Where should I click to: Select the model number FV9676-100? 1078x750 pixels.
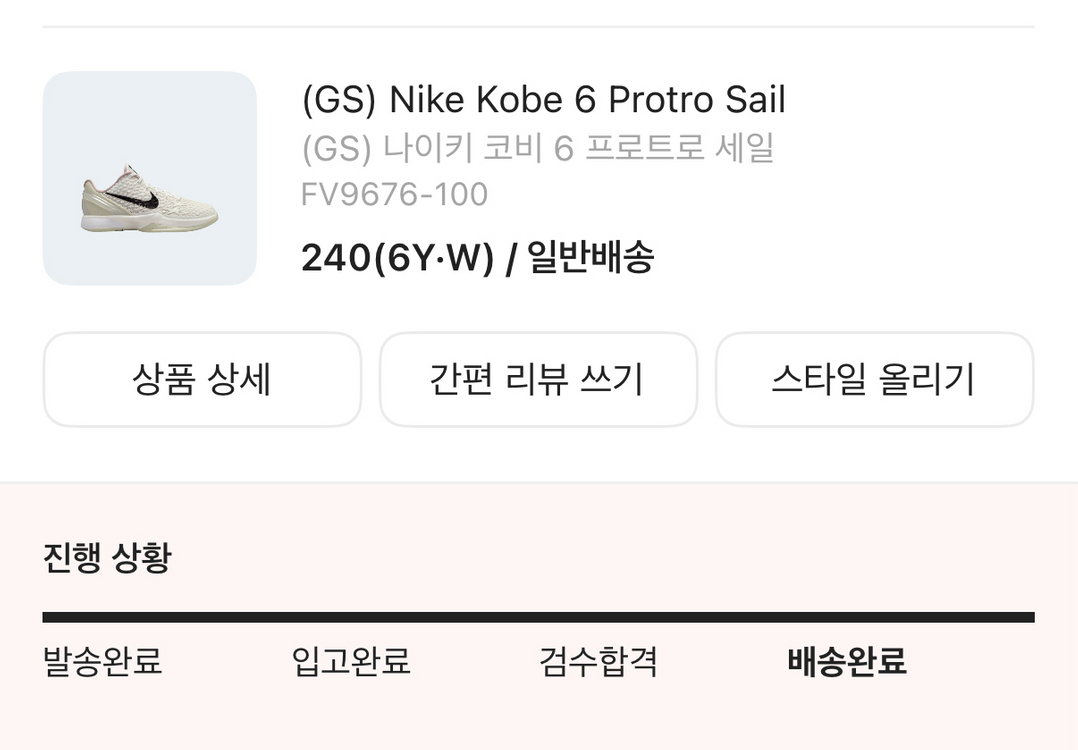point(394,194)
